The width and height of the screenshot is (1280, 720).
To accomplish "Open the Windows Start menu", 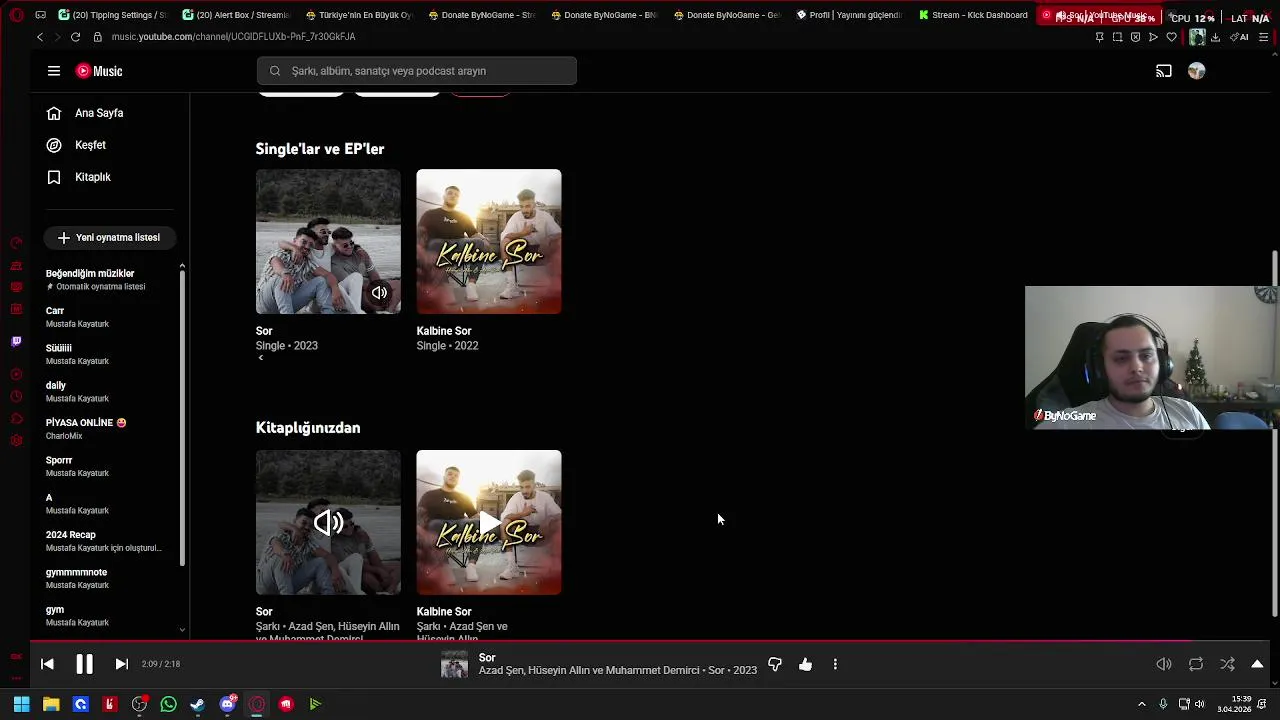I will click(21, 704).
